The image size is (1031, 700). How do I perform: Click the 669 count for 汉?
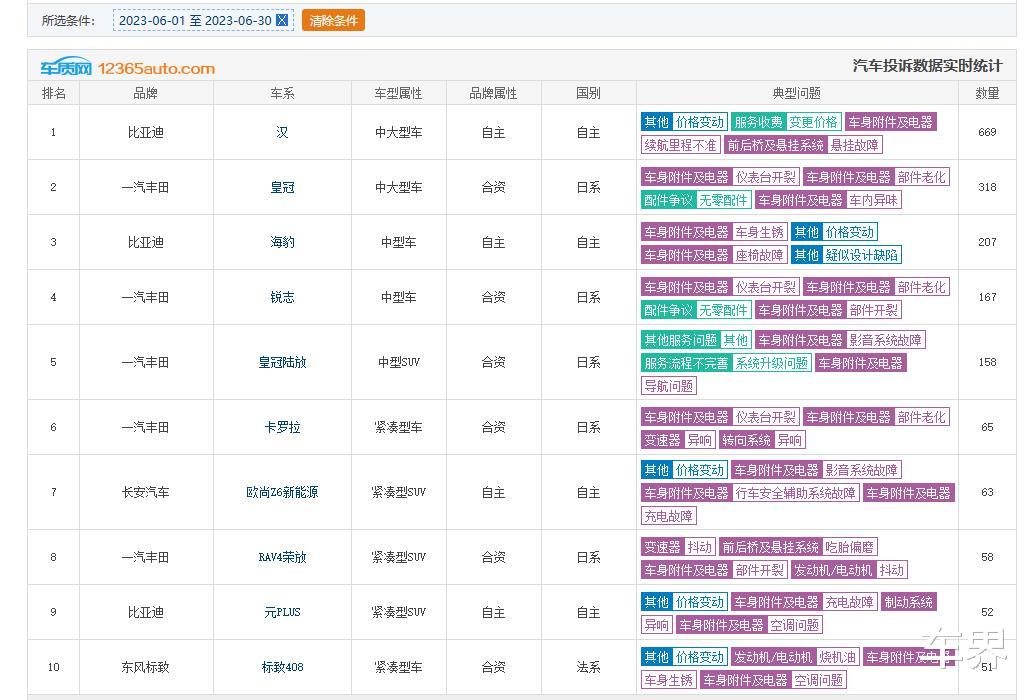pos(987,132)
